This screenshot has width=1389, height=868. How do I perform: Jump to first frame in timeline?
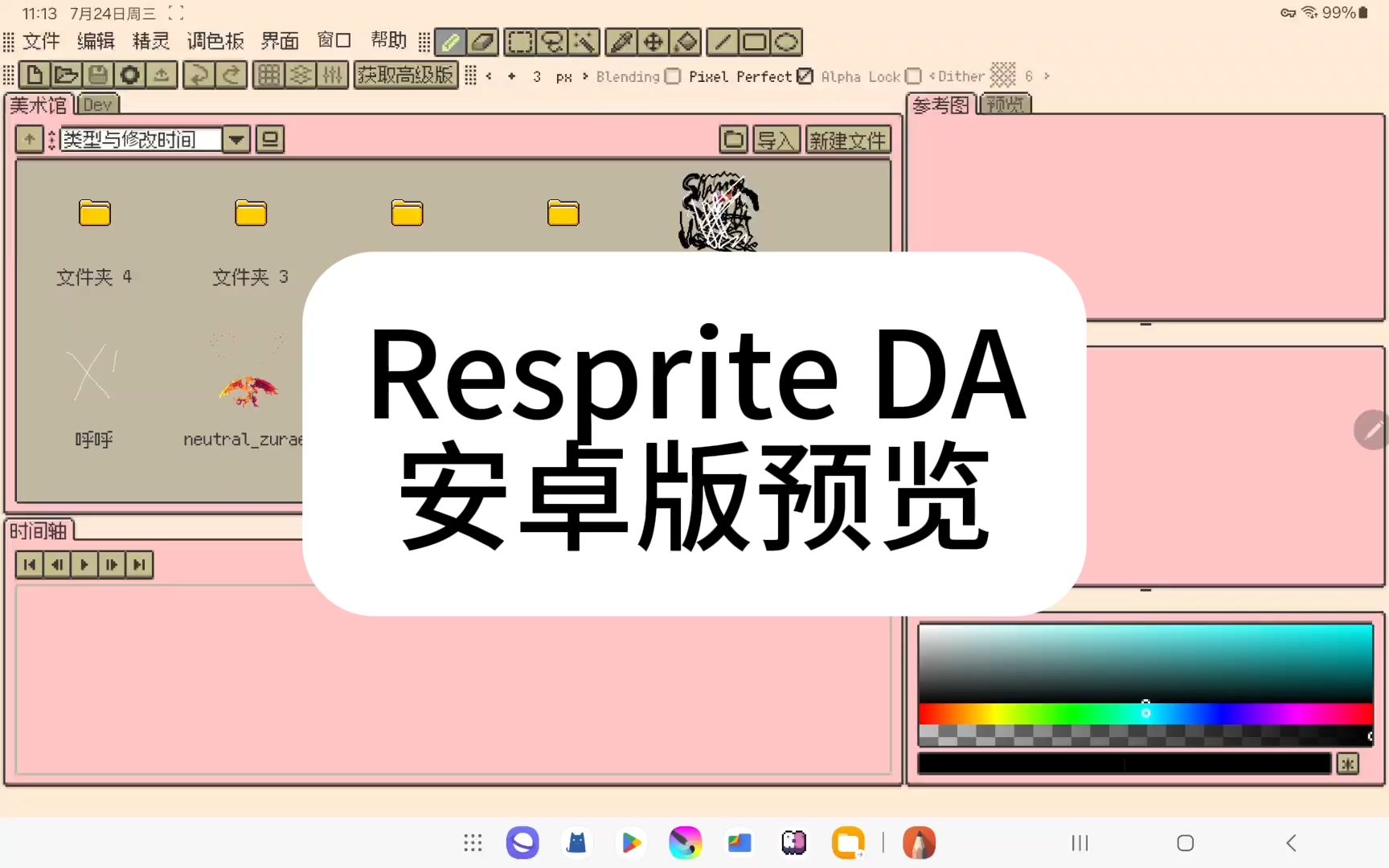pos(30,565)
